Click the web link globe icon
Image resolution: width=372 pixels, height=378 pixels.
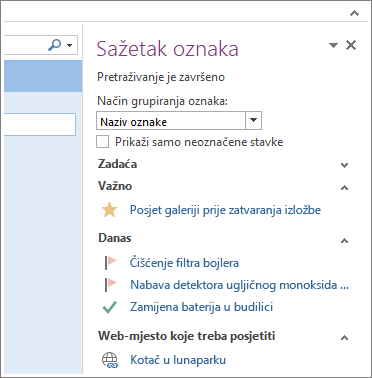click(110, 360)
